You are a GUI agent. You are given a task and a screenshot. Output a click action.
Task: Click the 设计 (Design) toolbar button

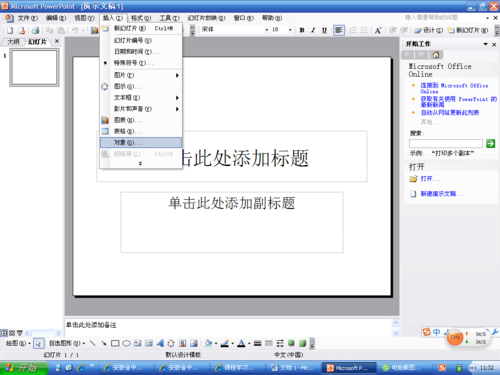[x=428, y=30]
